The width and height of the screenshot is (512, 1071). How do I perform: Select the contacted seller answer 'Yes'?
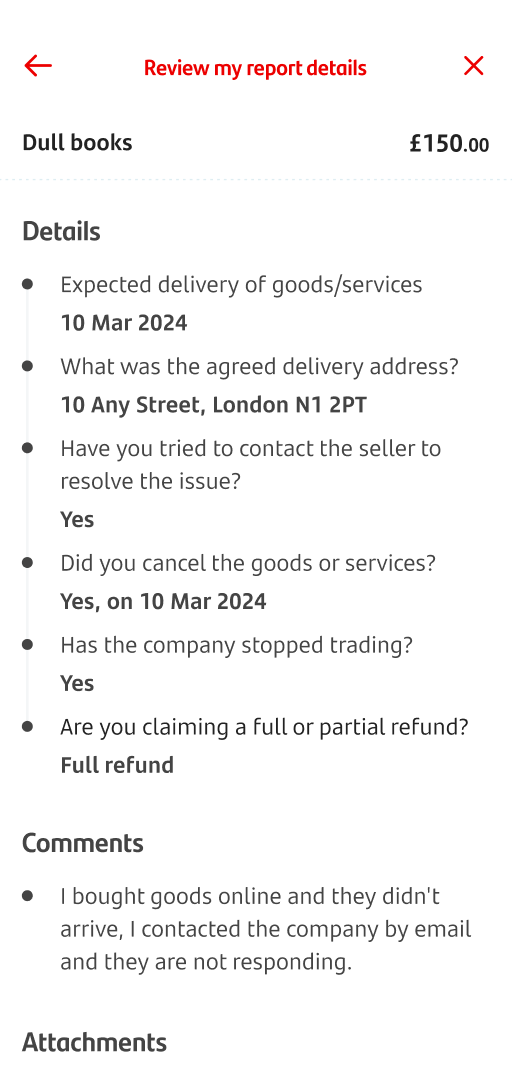77,520
